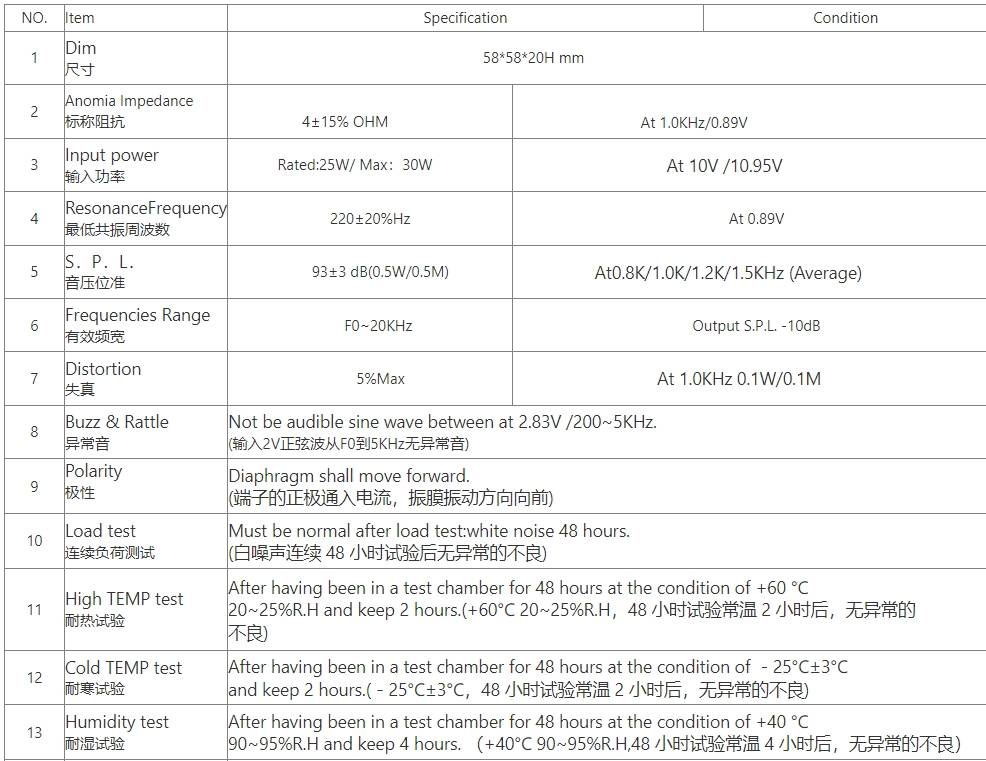This screenshot has width=986, height=761.
Task: Click the 'Rated:25W/ Max: 30W' cell
Action: coord(355,165)
